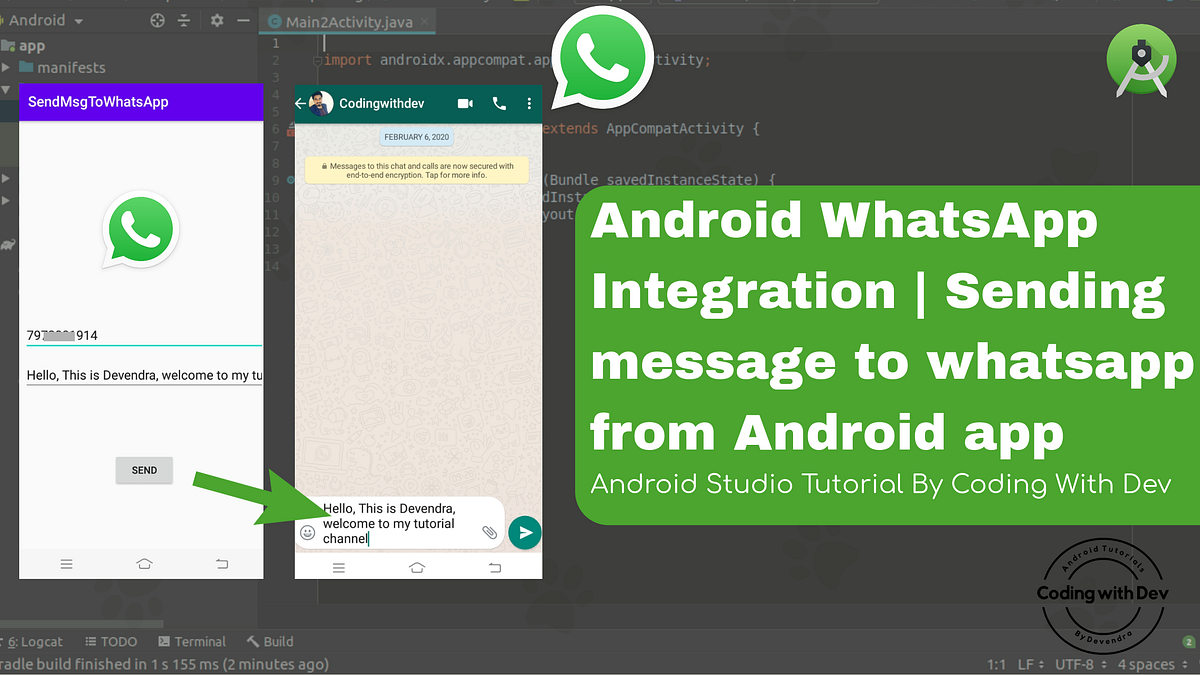The height and width of the screenshot is (675, 1200).
Task: Attach a file using the paperclip icon
Action: coord(490,533)
